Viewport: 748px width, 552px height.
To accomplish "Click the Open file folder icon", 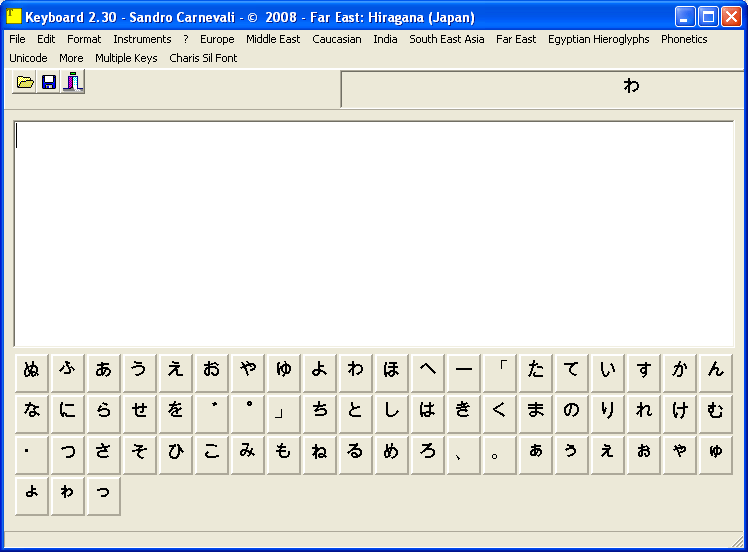I will click(x=24, y=82).
